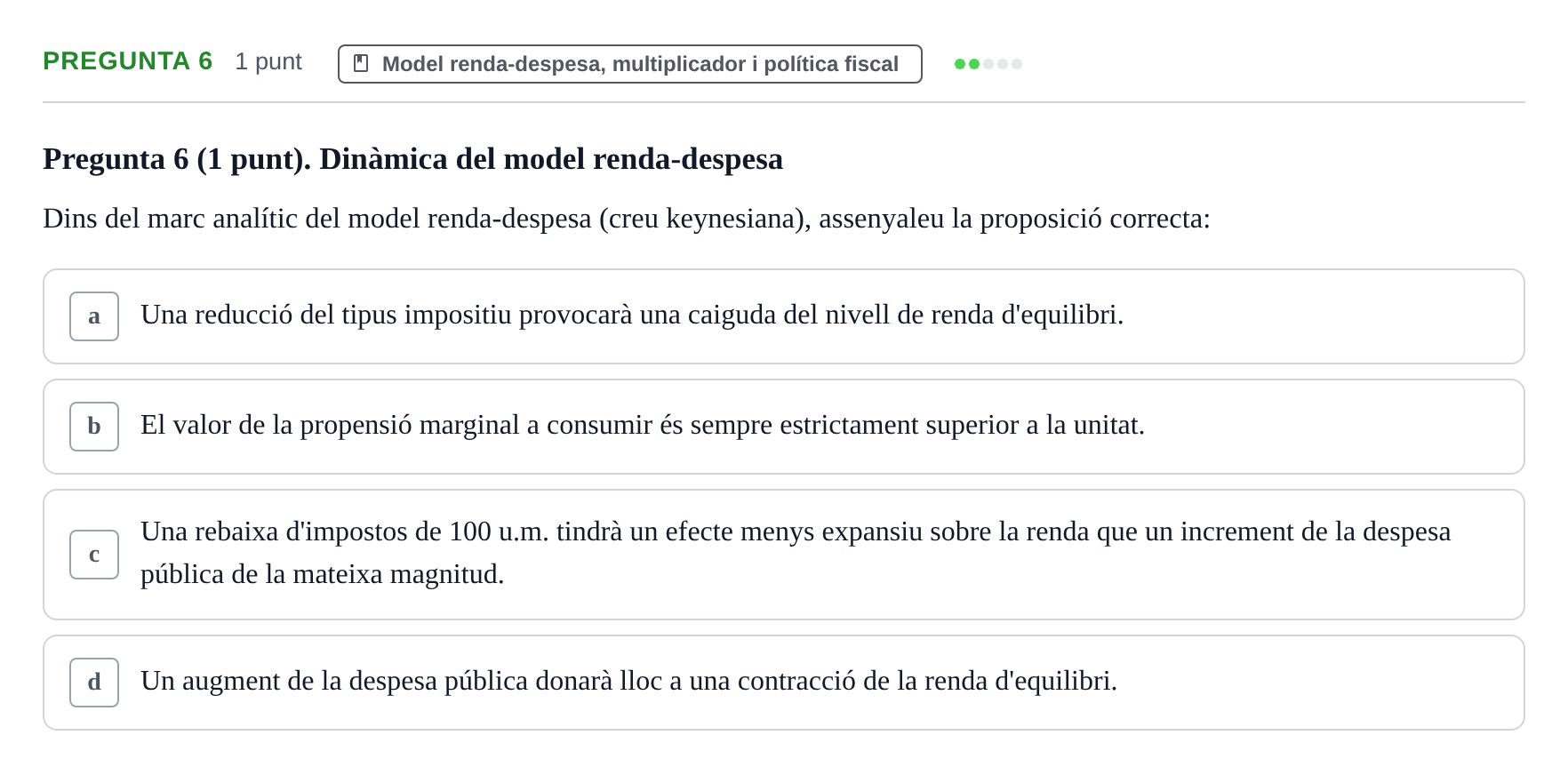Click the heading 'Dinàmica del model renda-despesa'
This screenshot has width=1568, height=775.
pyautogui.click(x=551, y=159)
